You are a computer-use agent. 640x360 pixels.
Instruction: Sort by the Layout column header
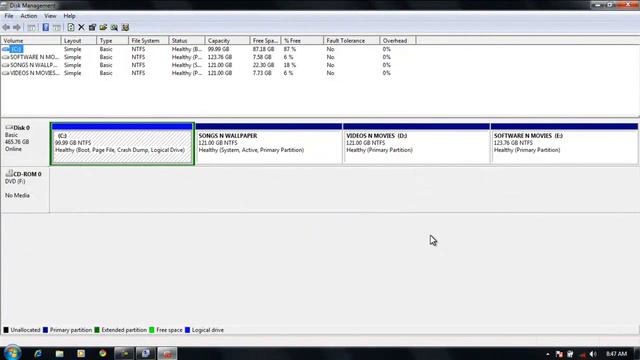tap(79, 41)
